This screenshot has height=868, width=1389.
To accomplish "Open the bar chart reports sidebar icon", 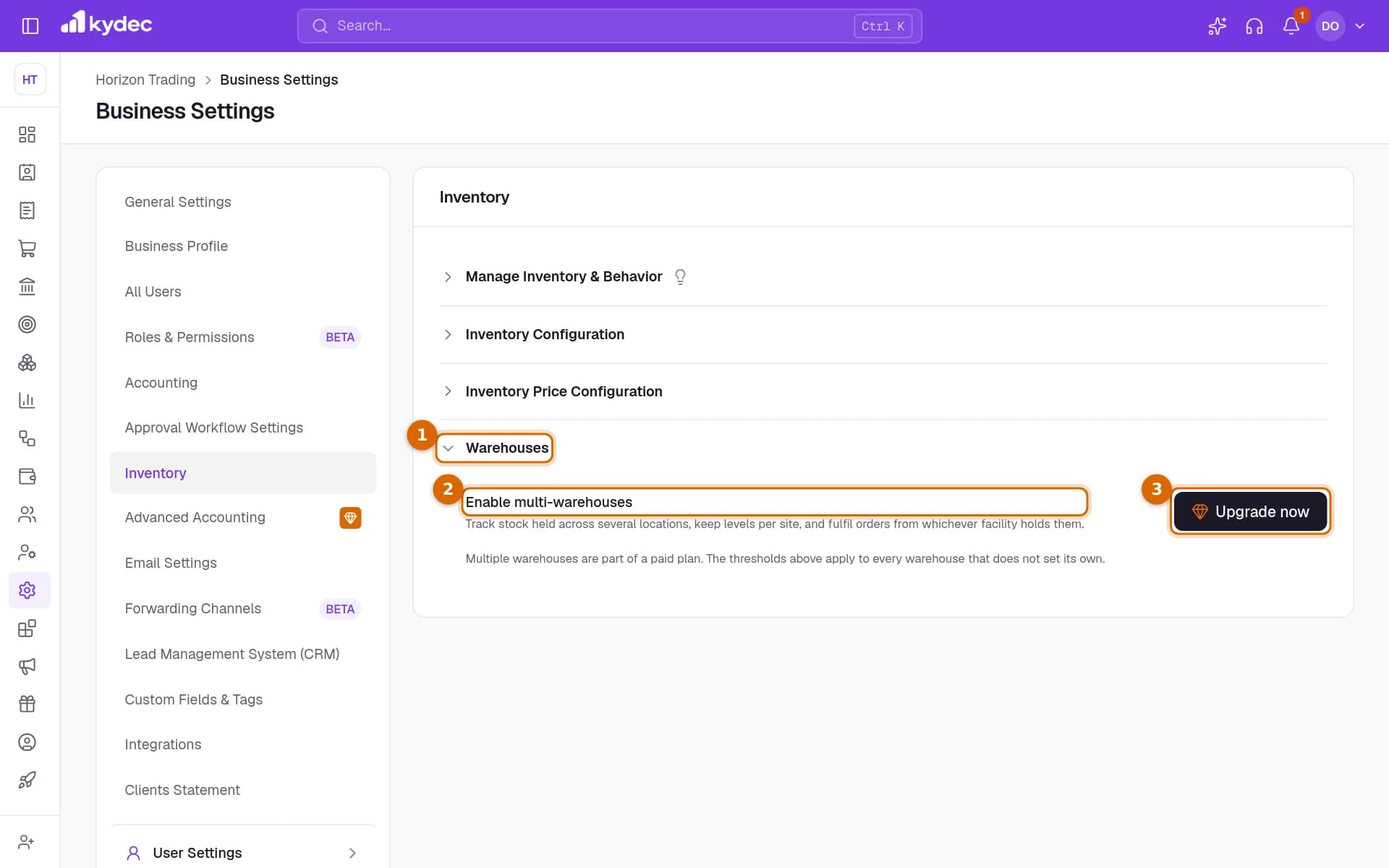I will (x=27, y=400).
